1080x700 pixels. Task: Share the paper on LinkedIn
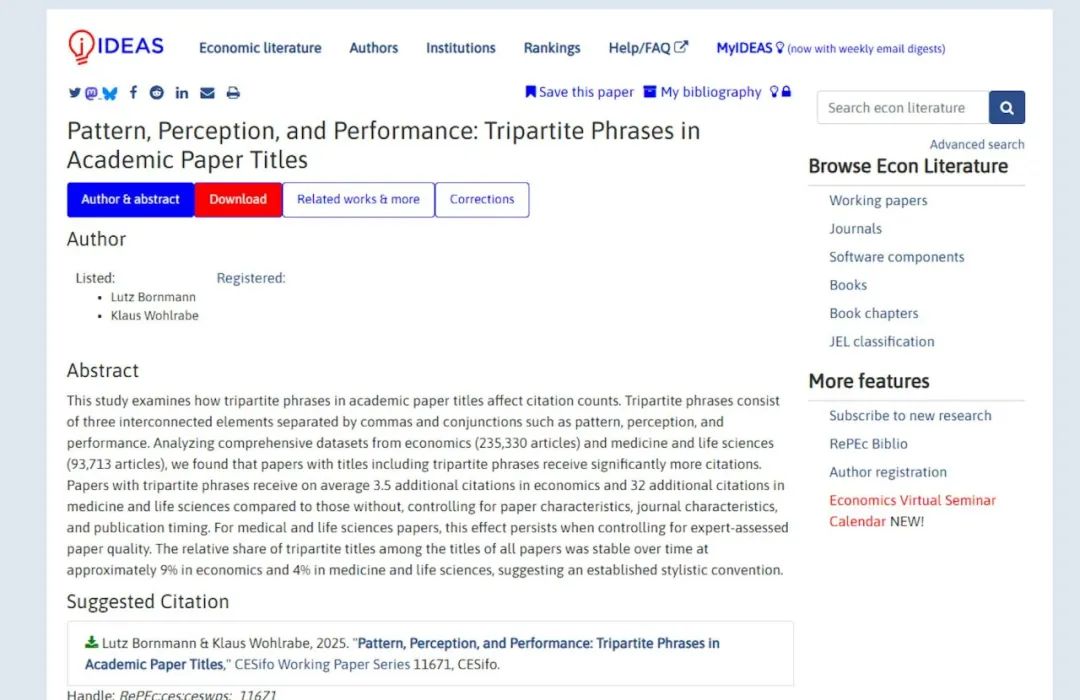click(x=181, y=93)
